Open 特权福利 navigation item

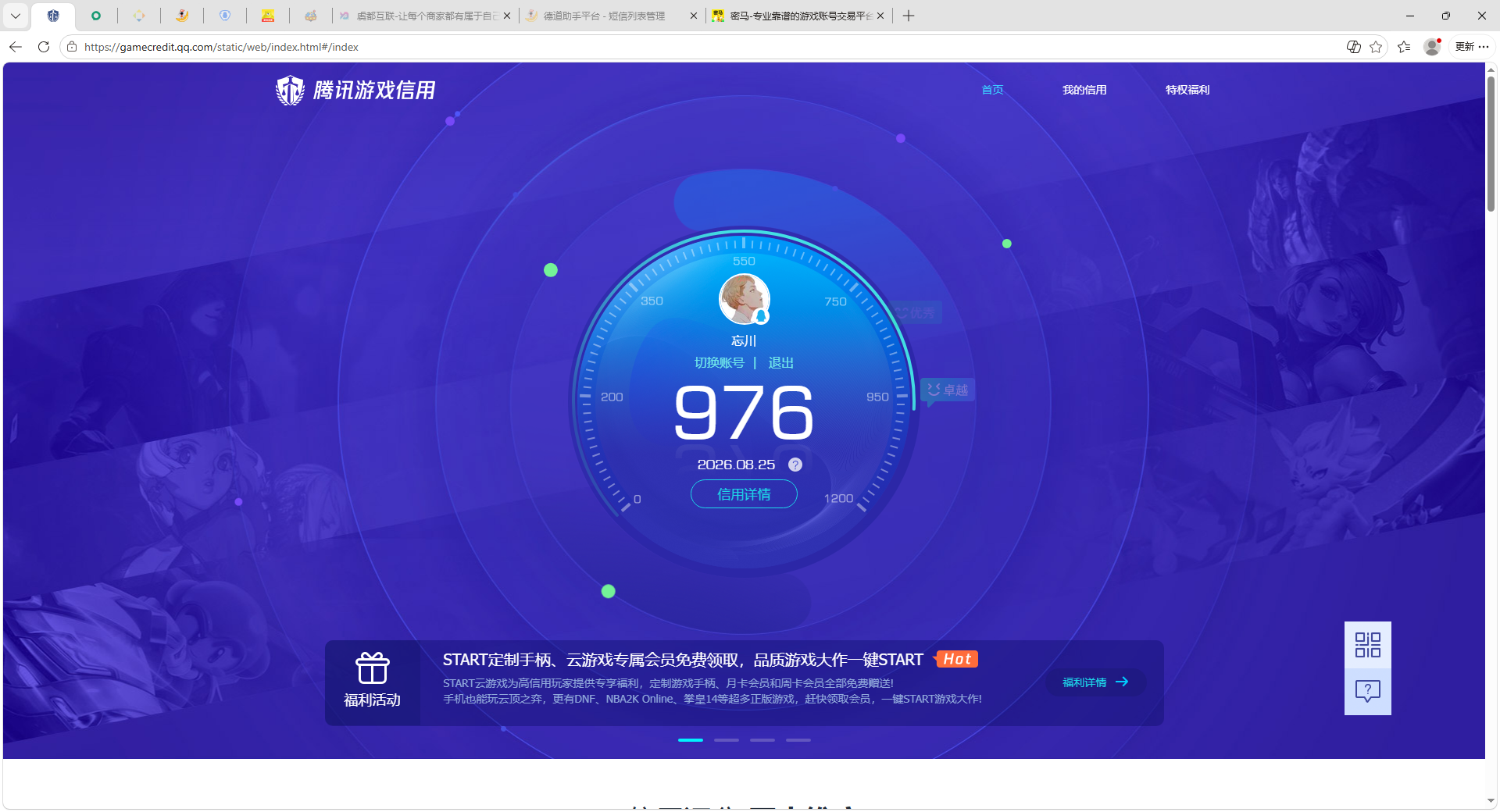1187,90
